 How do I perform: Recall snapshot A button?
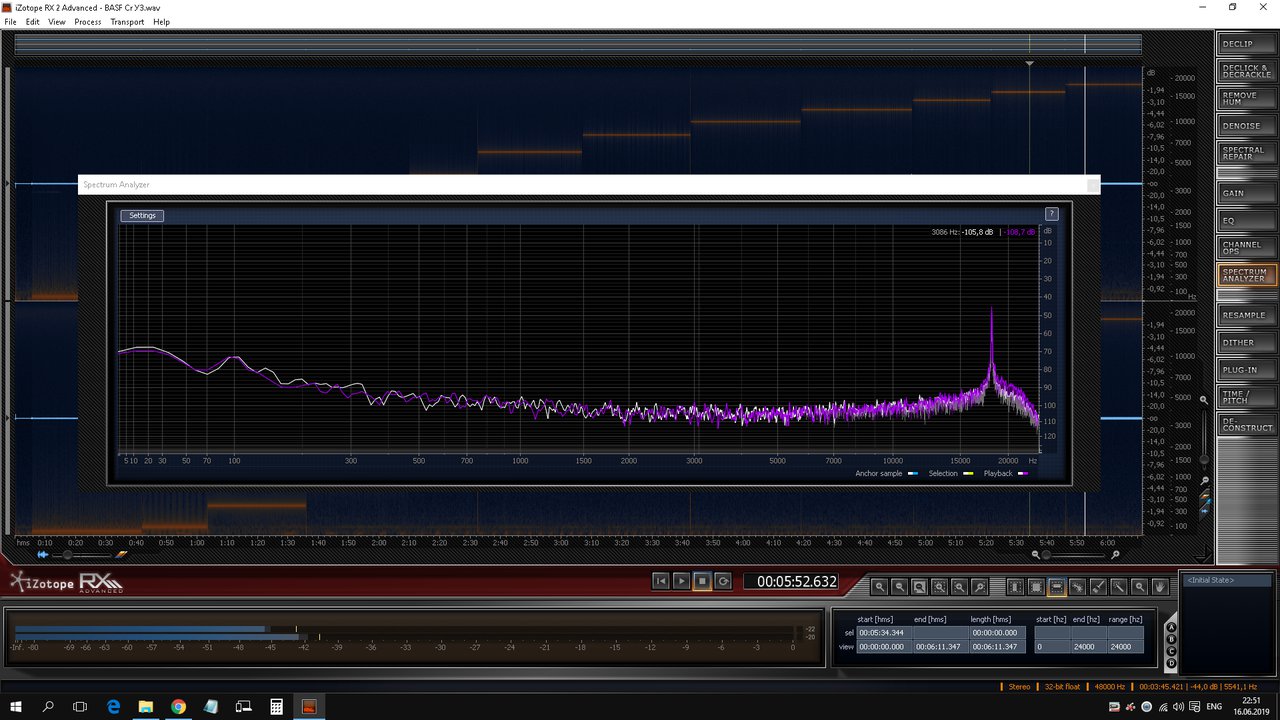[x=1171, y=627]
